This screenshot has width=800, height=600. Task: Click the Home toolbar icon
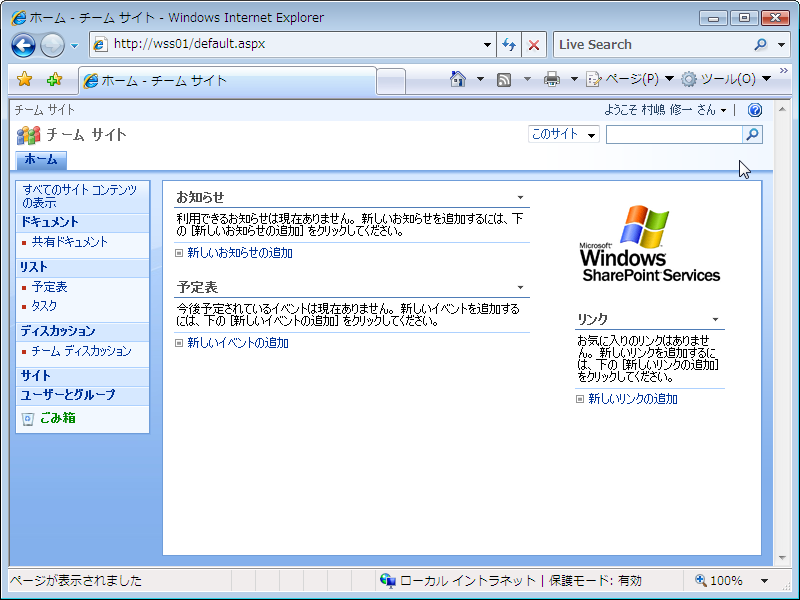(x=458, y=79)
